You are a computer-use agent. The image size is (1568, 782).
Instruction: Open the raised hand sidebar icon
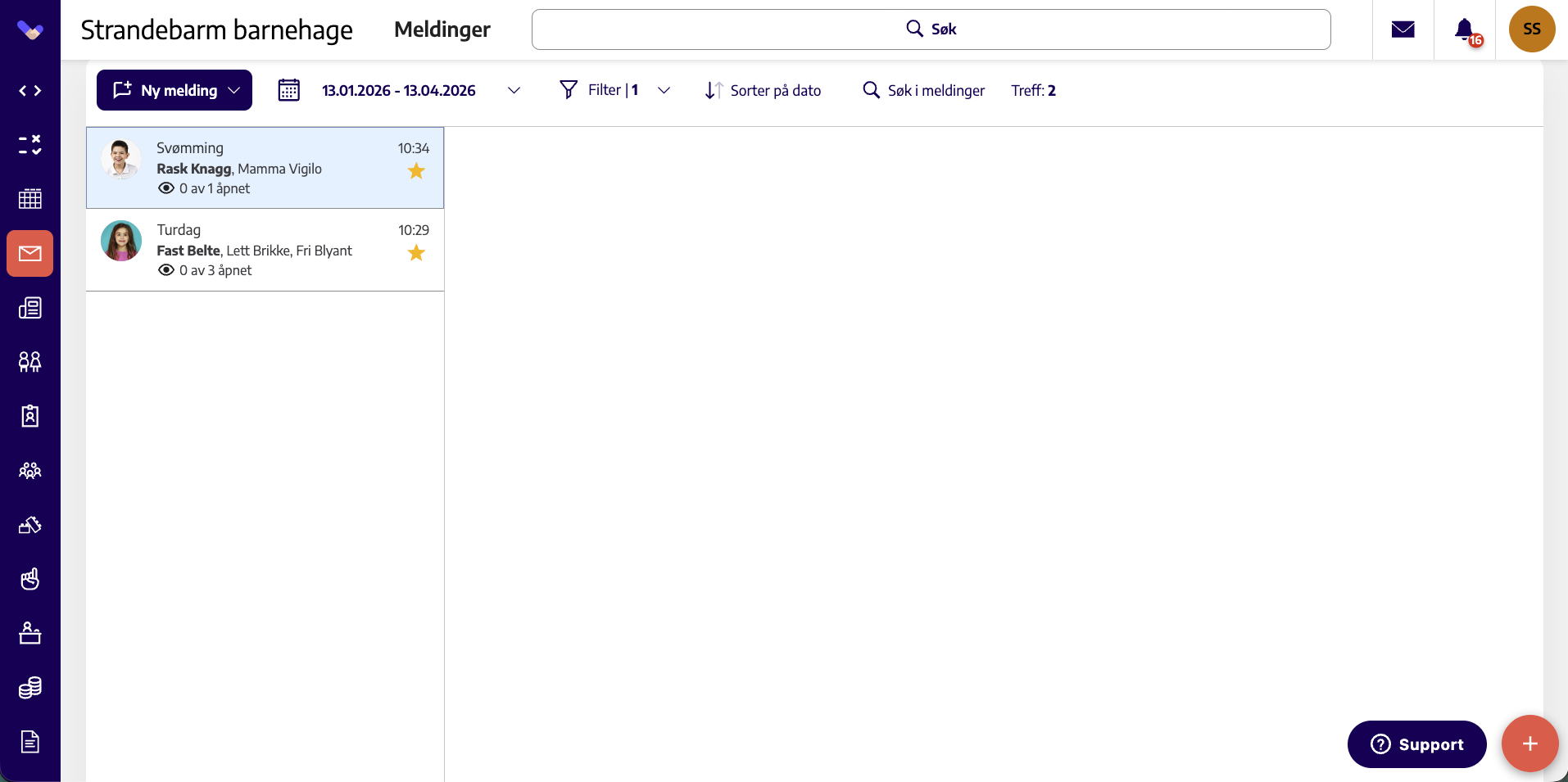30,579
